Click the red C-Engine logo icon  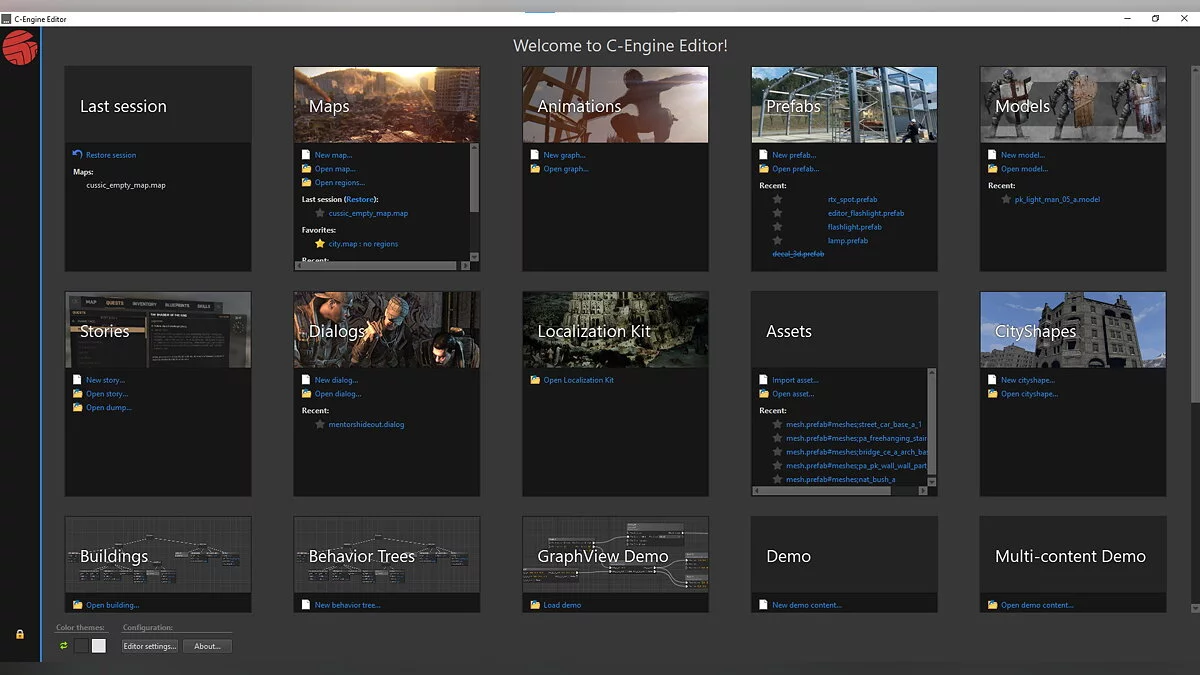19,48
